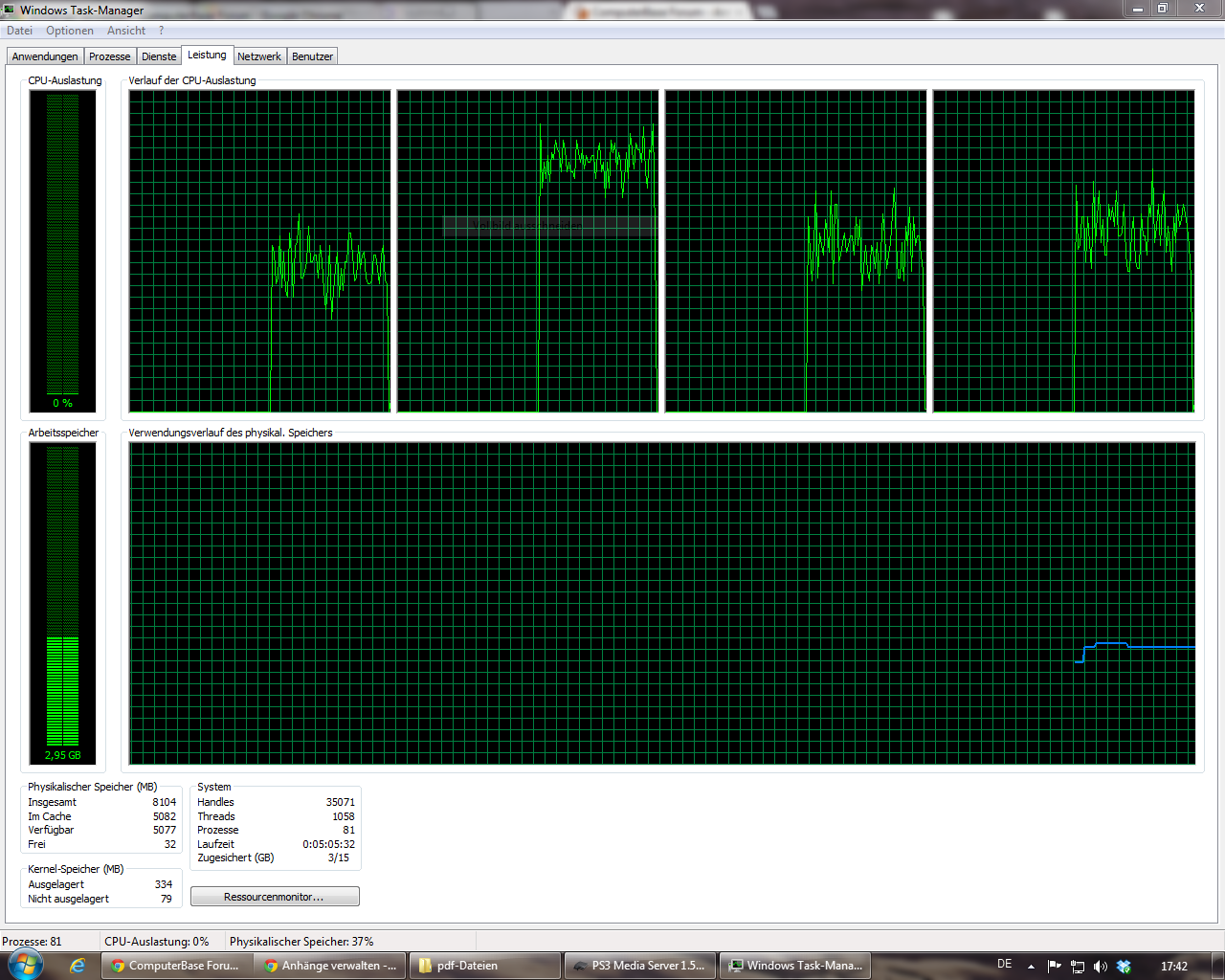Click the Dropbox tray icon
Image resolution: width=1225 pixels, height=980 pixels.
(1124, 967)
